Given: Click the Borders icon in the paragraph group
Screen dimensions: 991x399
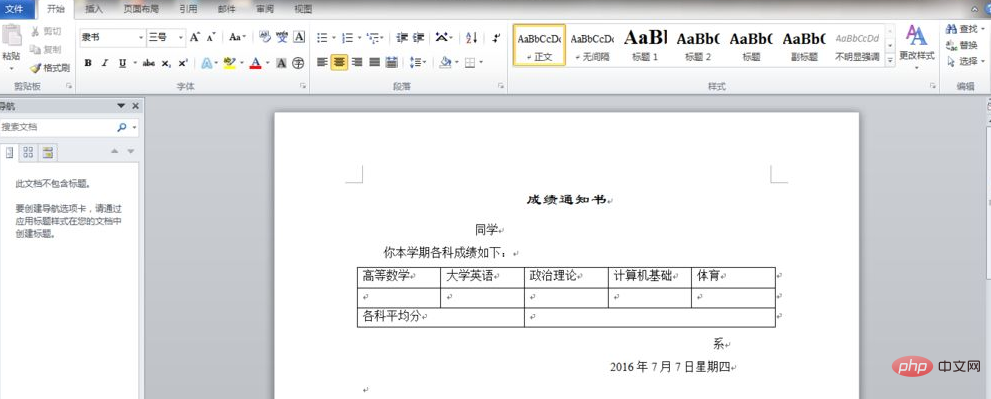Looking at the screenshot, I should pos(470,62).
